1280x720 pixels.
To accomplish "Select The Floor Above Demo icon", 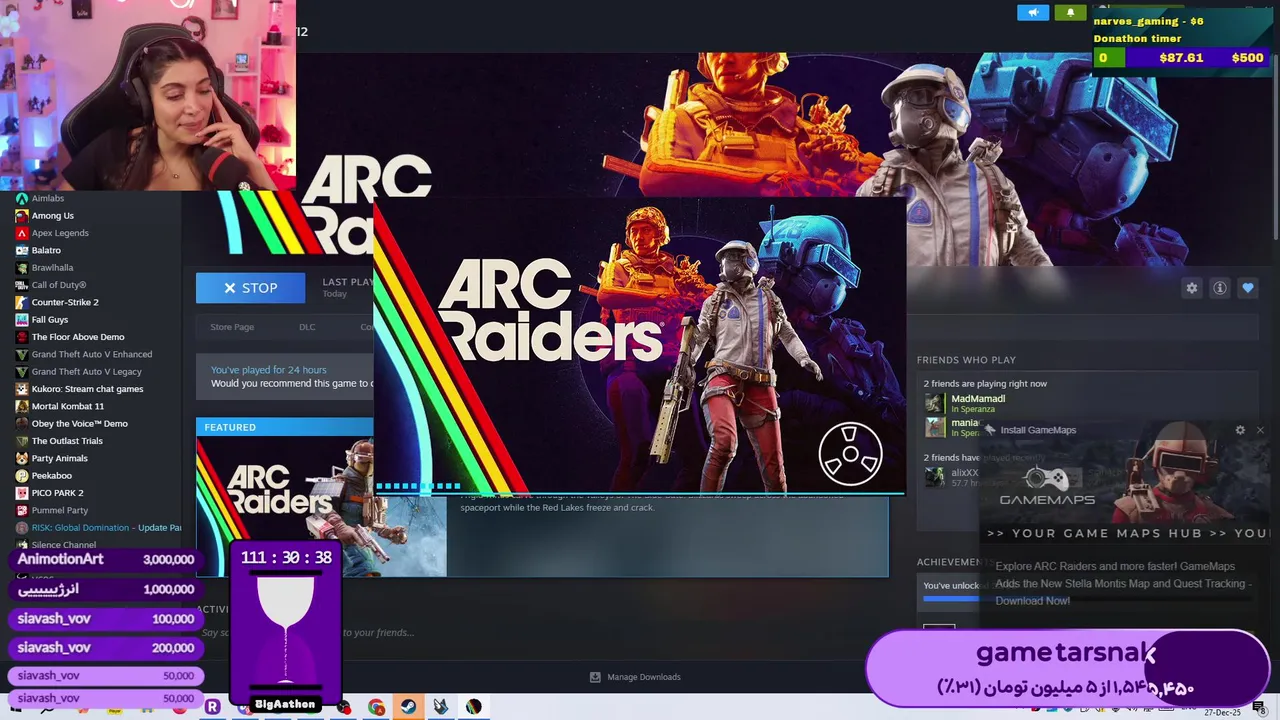I will coord(21,337).
